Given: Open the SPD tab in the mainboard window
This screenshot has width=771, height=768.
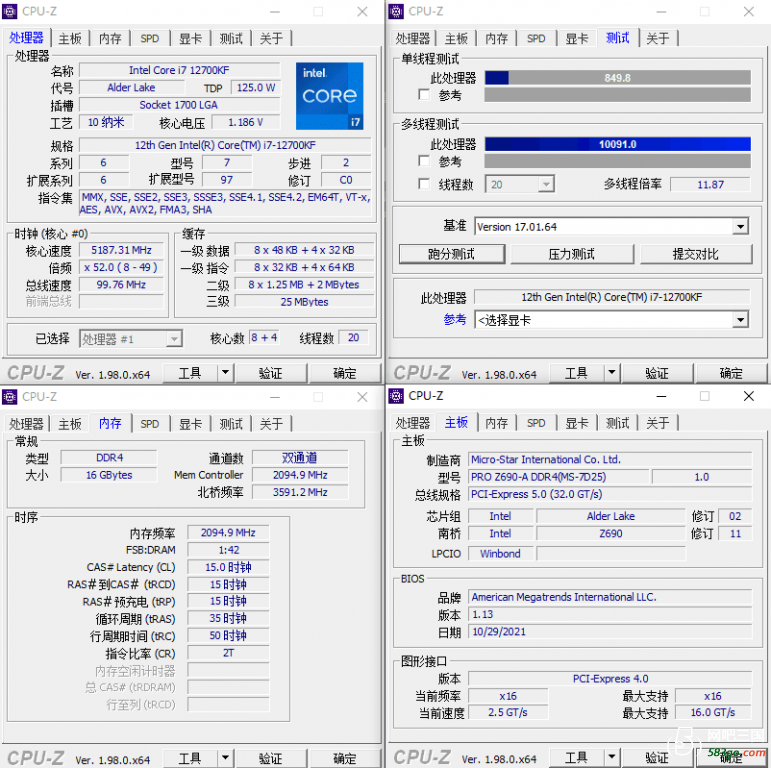Looking at the screenshot, I should pos(536,423).
